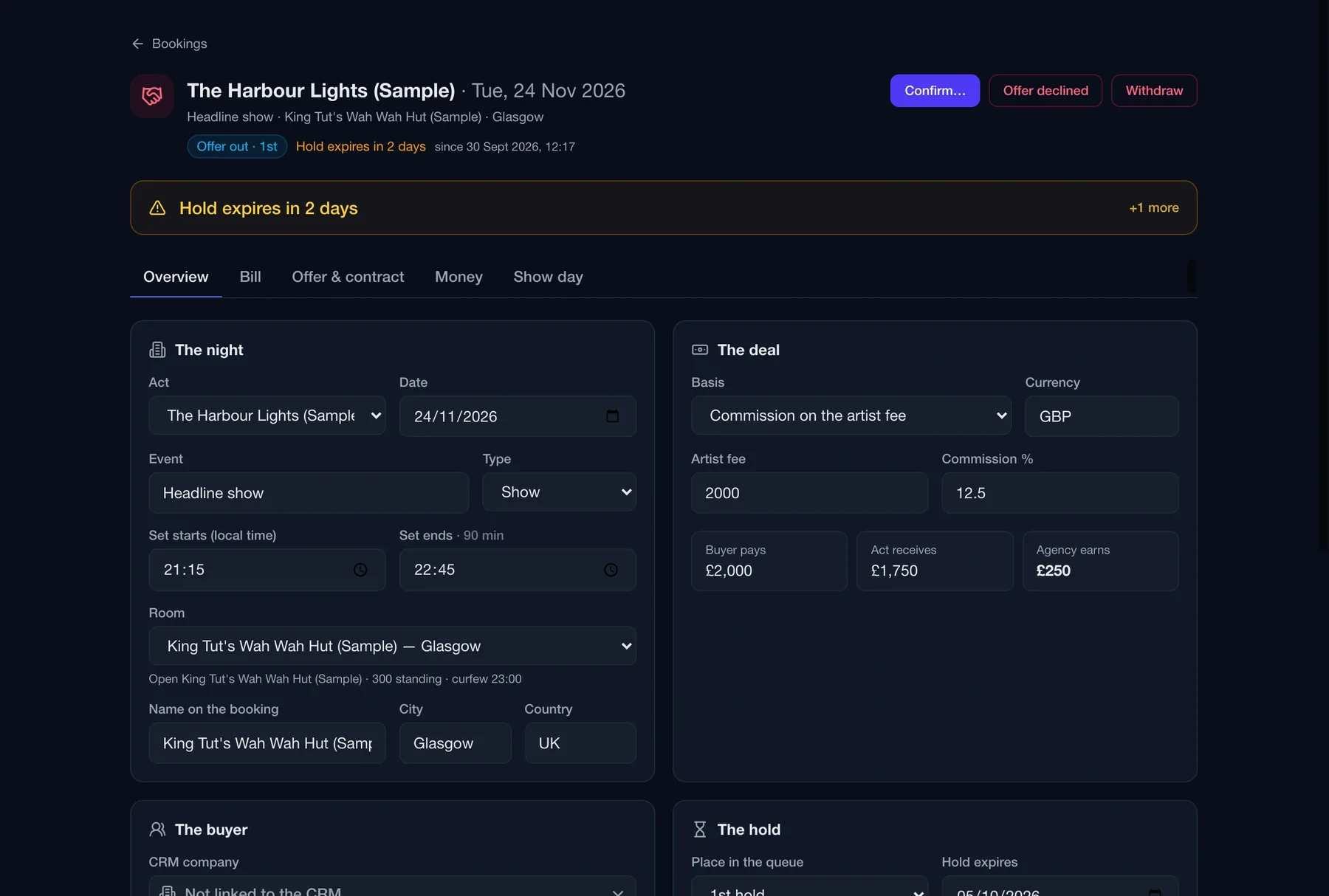Open the Money tab
Screen dimensions: 1329x896
(x=459, y=277)
